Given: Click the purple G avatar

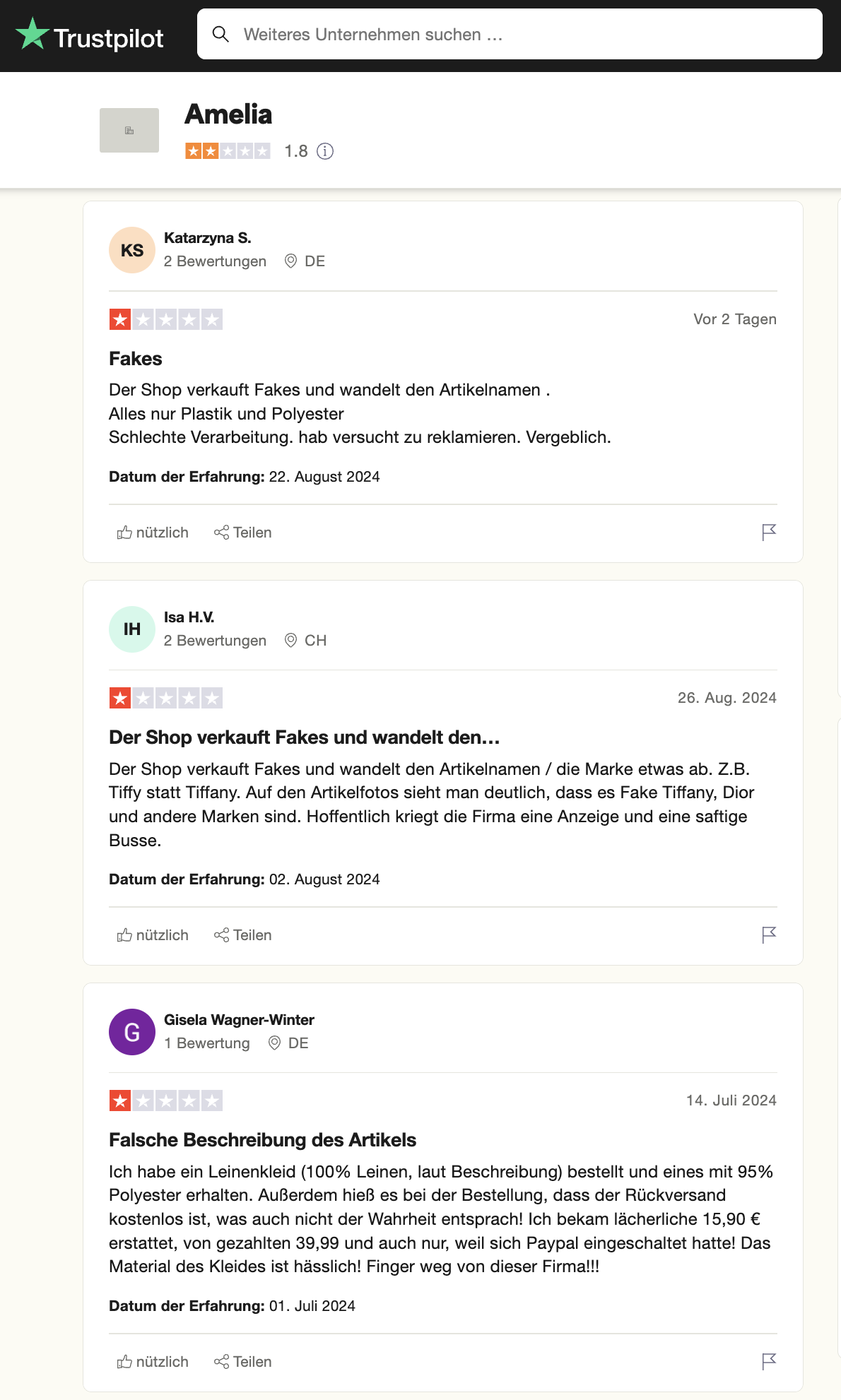Looking at the screenshot, I should (x=132, y=1032).
